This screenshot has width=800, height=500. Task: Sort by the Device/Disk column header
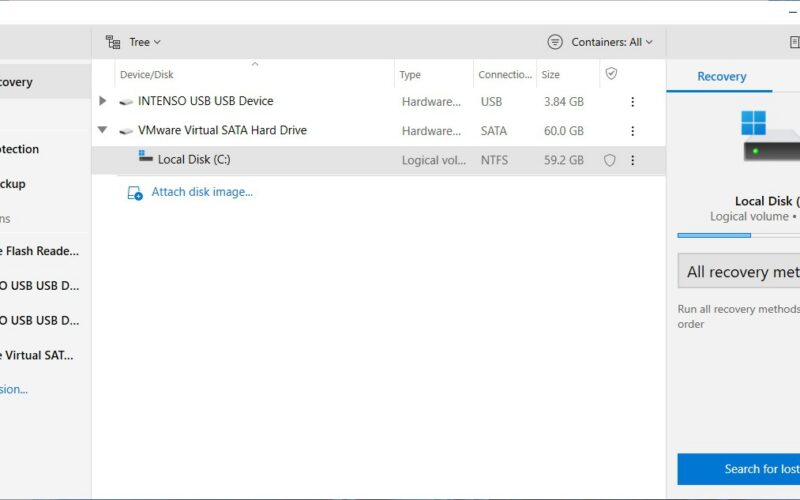click(146, 74)
